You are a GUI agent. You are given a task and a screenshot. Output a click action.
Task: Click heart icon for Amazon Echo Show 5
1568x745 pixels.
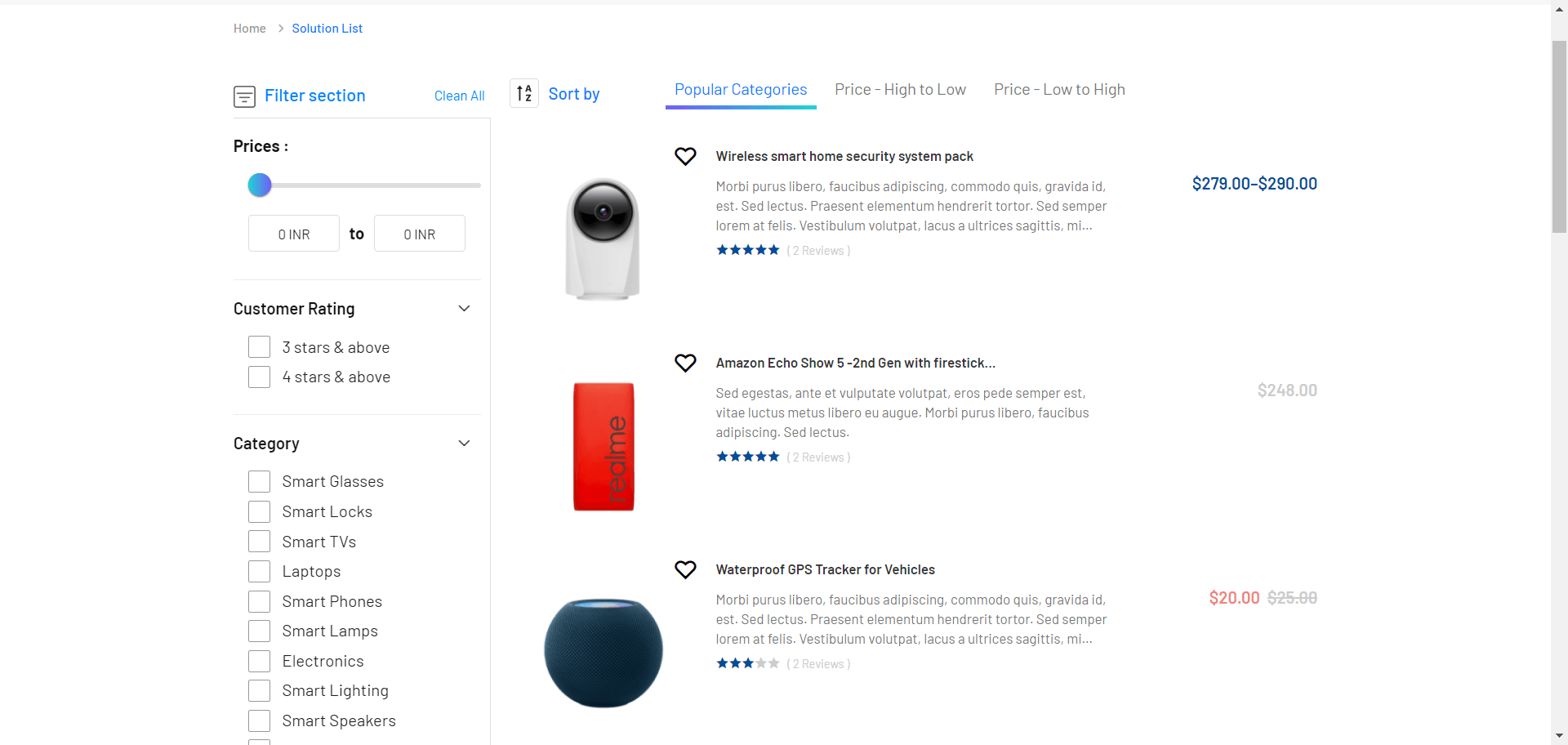[x=685, y=363]
